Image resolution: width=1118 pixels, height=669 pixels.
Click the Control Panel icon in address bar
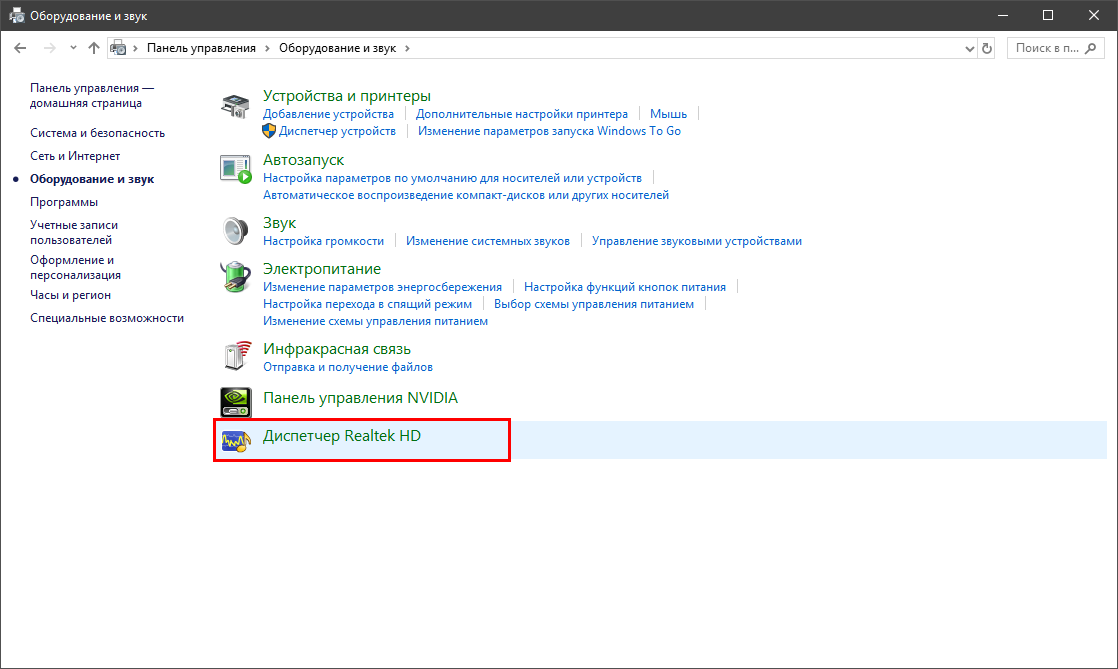click(x=118, y=48)
